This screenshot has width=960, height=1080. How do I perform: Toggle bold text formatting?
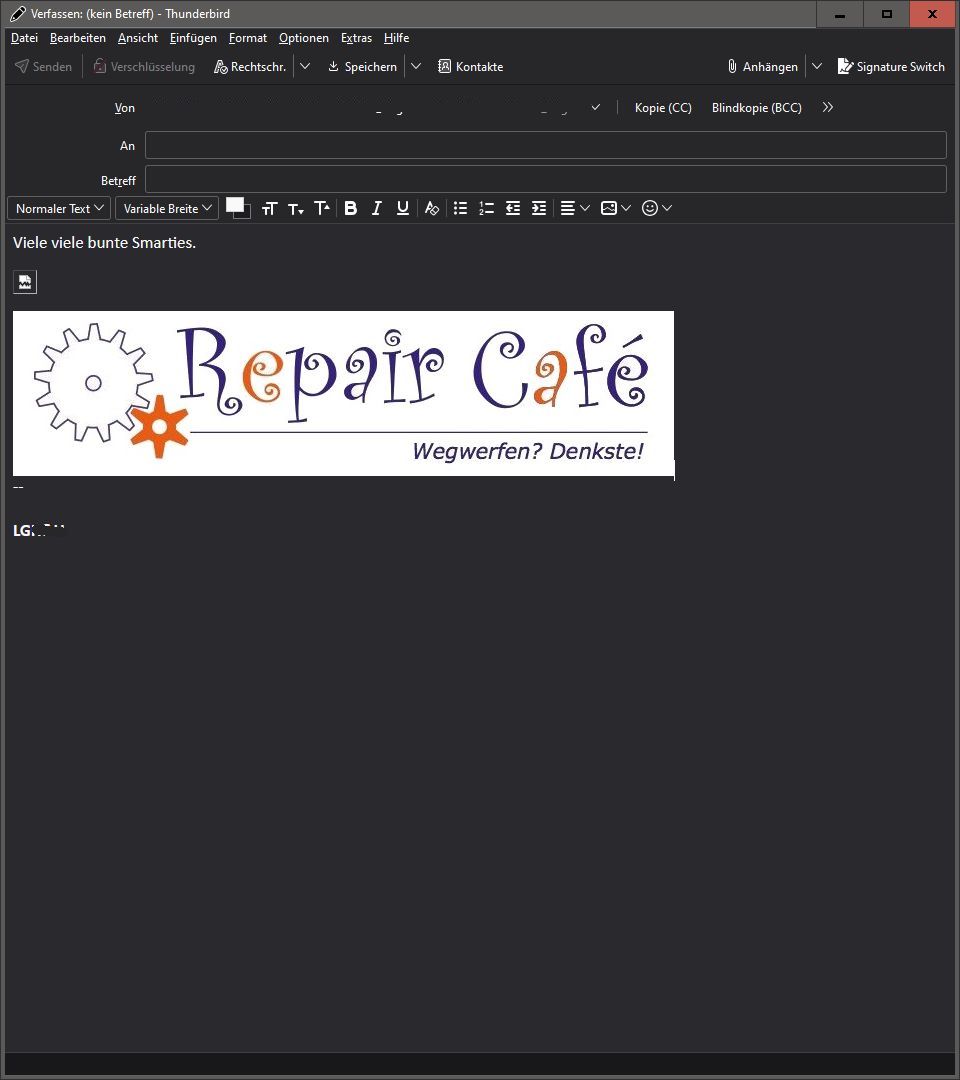(x=351, y=208)
